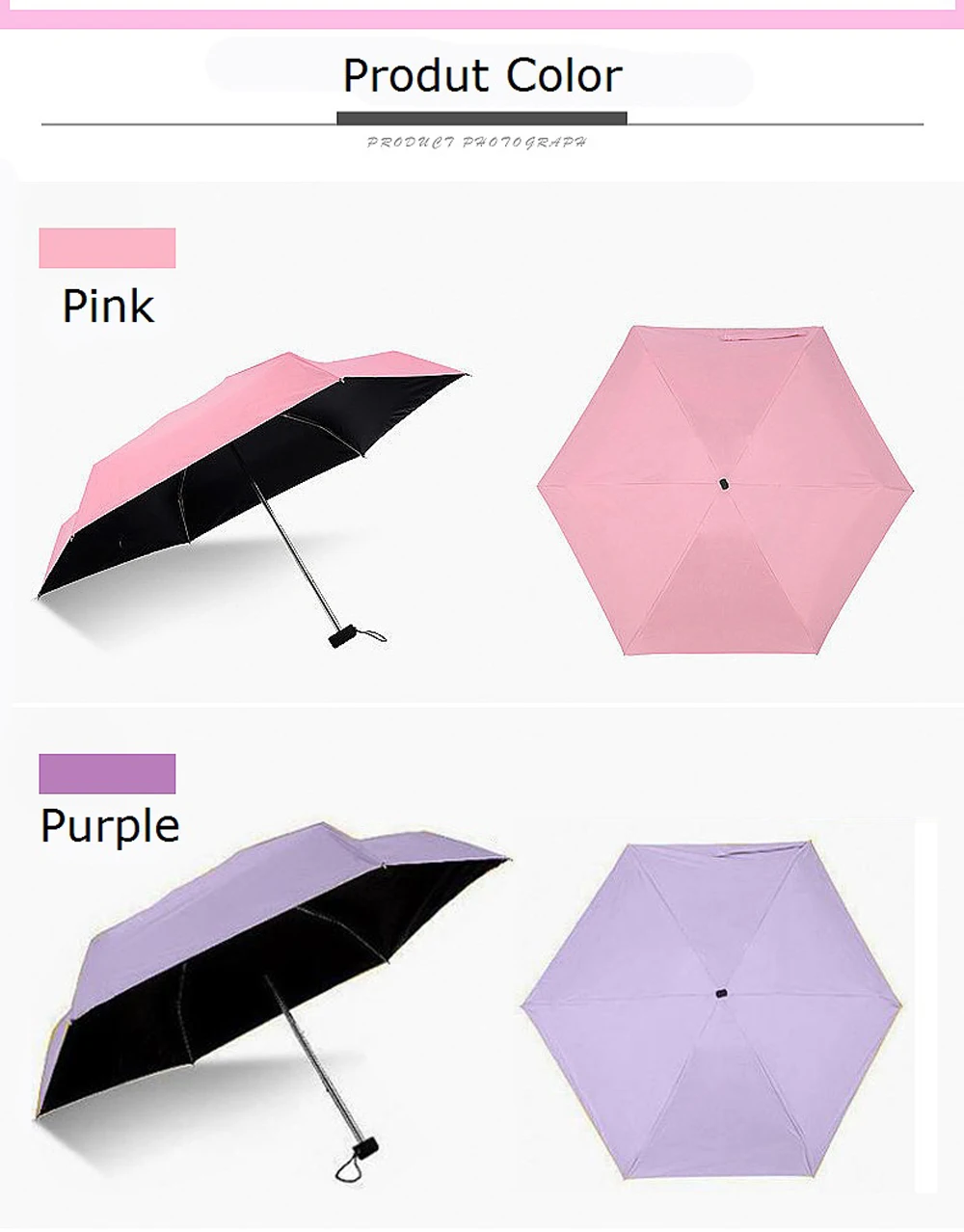The height and width of the screenshot is (1232, 964).
Task: Click the pink color swatch
Action: point(107,248)
